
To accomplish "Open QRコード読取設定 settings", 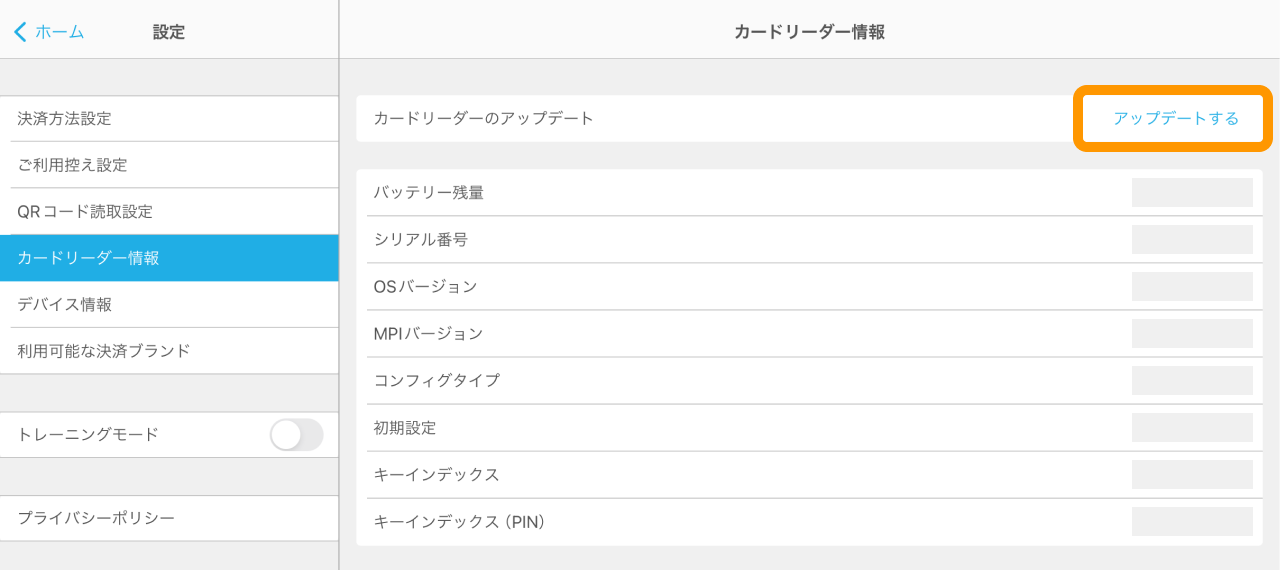I will [169, 212].
